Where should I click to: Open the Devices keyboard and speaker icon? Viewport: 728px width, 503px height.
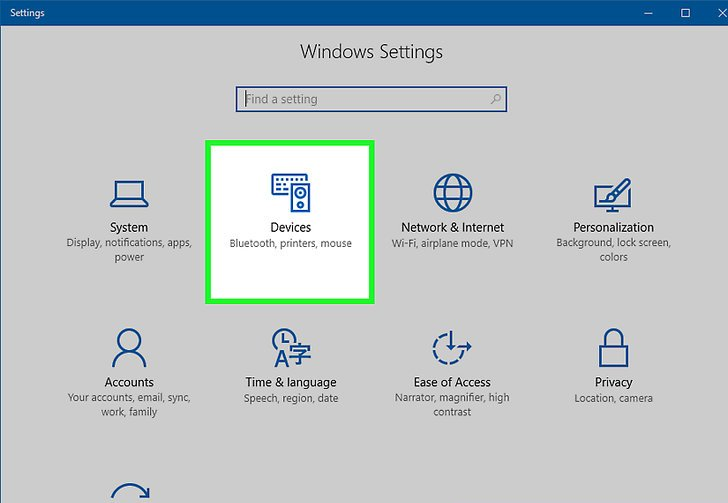(x=290, y=192)
